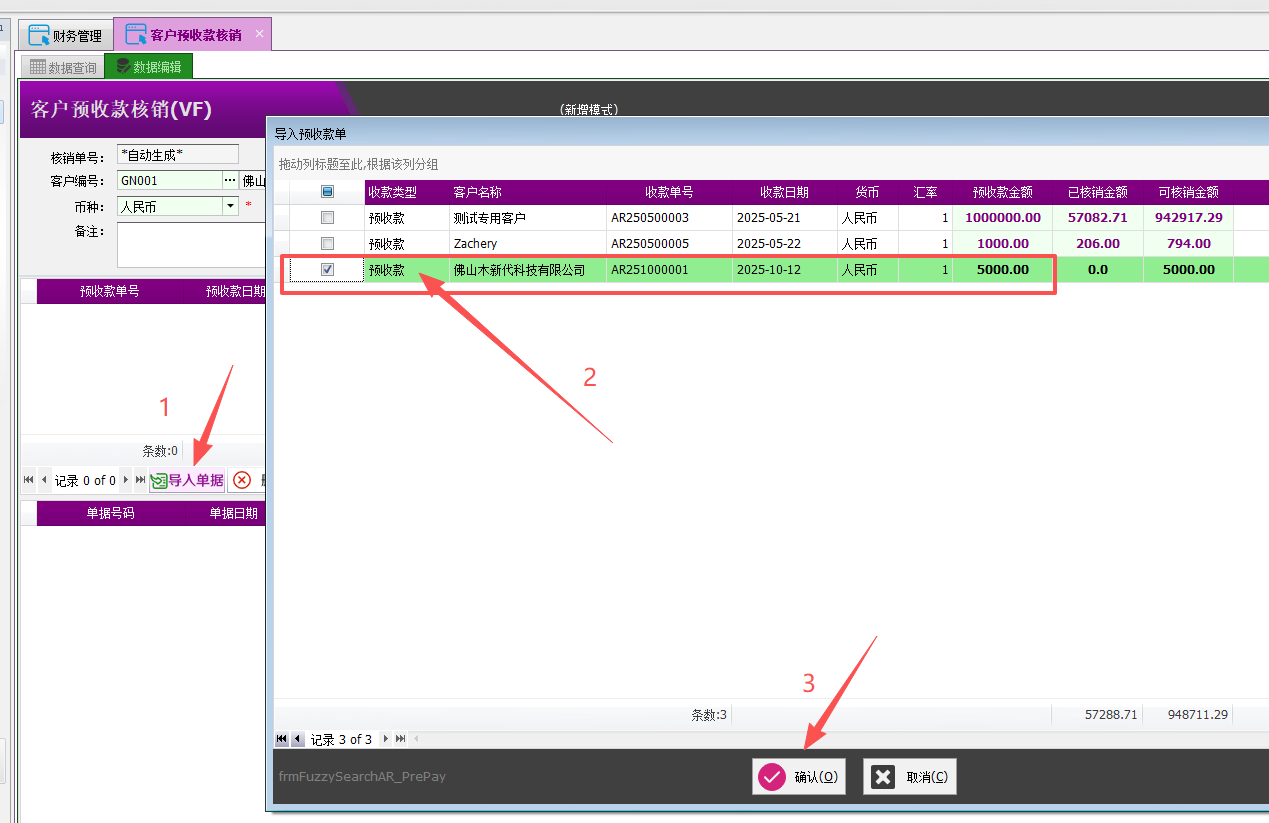Sort by 收款日期 column header

click(784, 192)
